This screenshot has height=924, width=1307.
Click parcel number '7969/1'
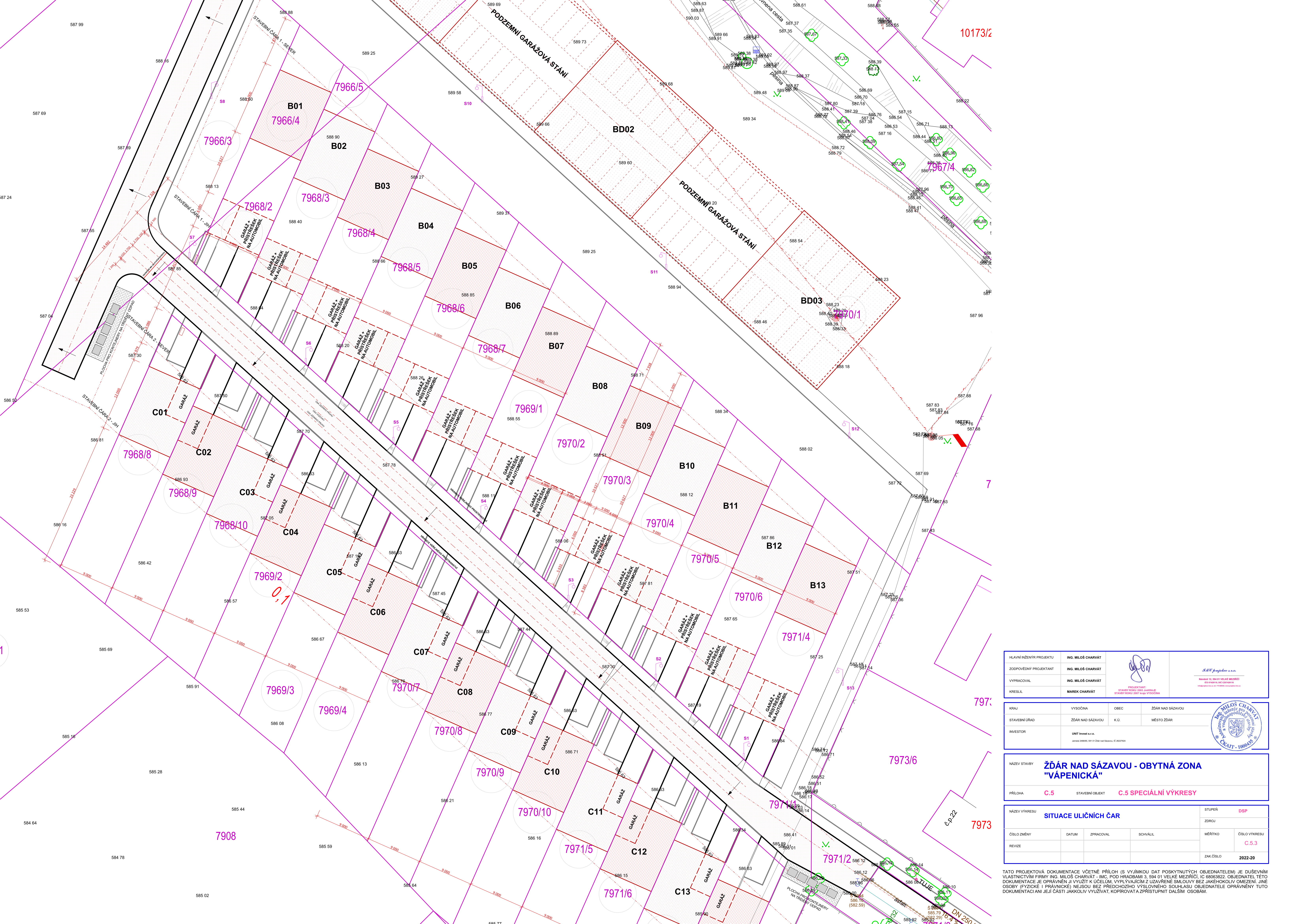click(x=529, y=409)
